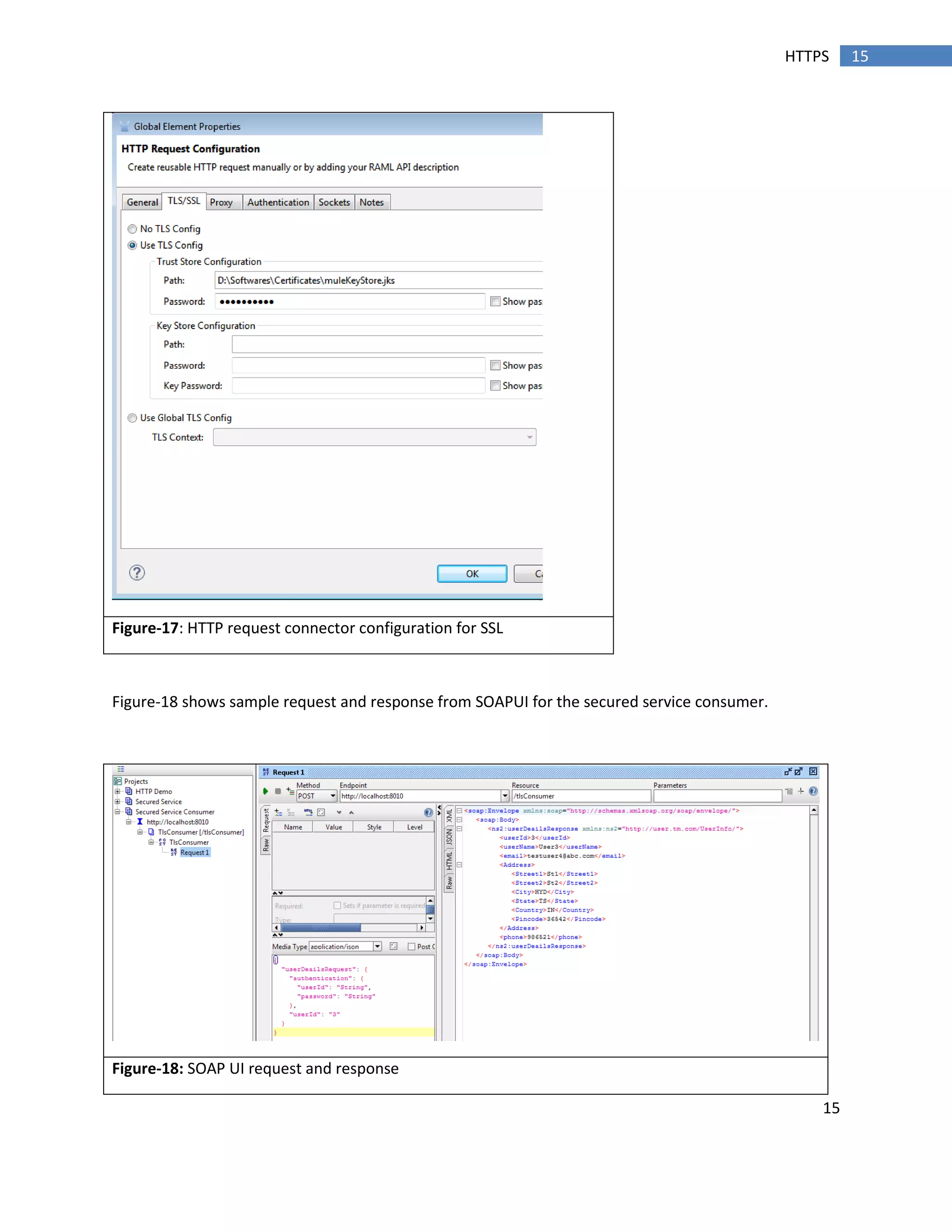952x1232 pixels.
Task: Add a new parameter in the parameter toolbar
Action: [x=278, y=812]
